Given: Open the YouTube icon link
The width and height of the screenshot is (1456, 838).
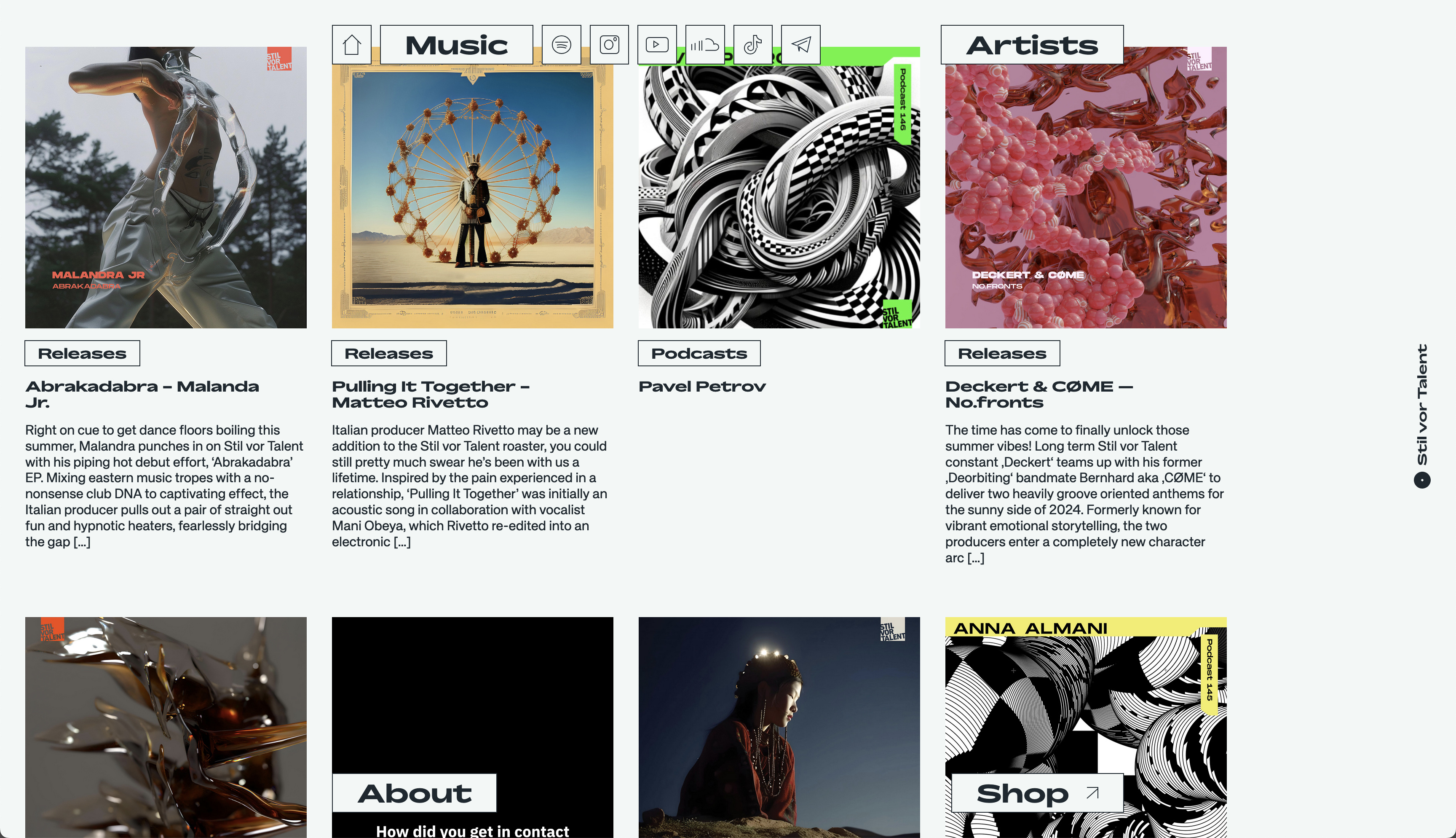Looking at the screenshot, I should coord(657,45).
